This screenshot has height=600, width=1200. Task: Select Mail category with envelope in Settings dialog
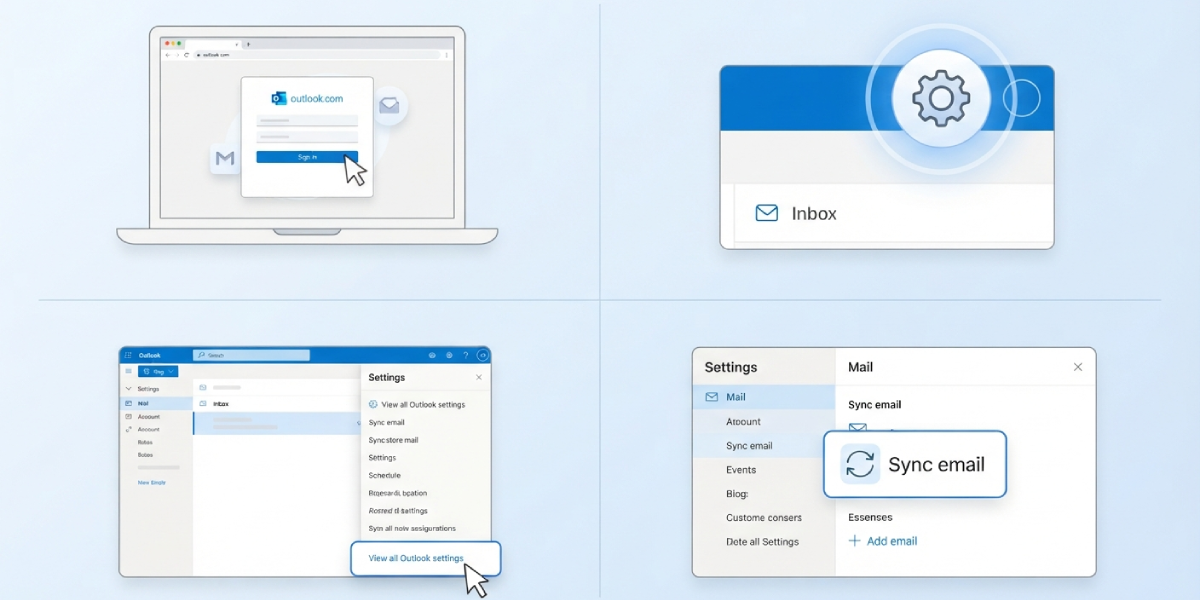[764, 397]
